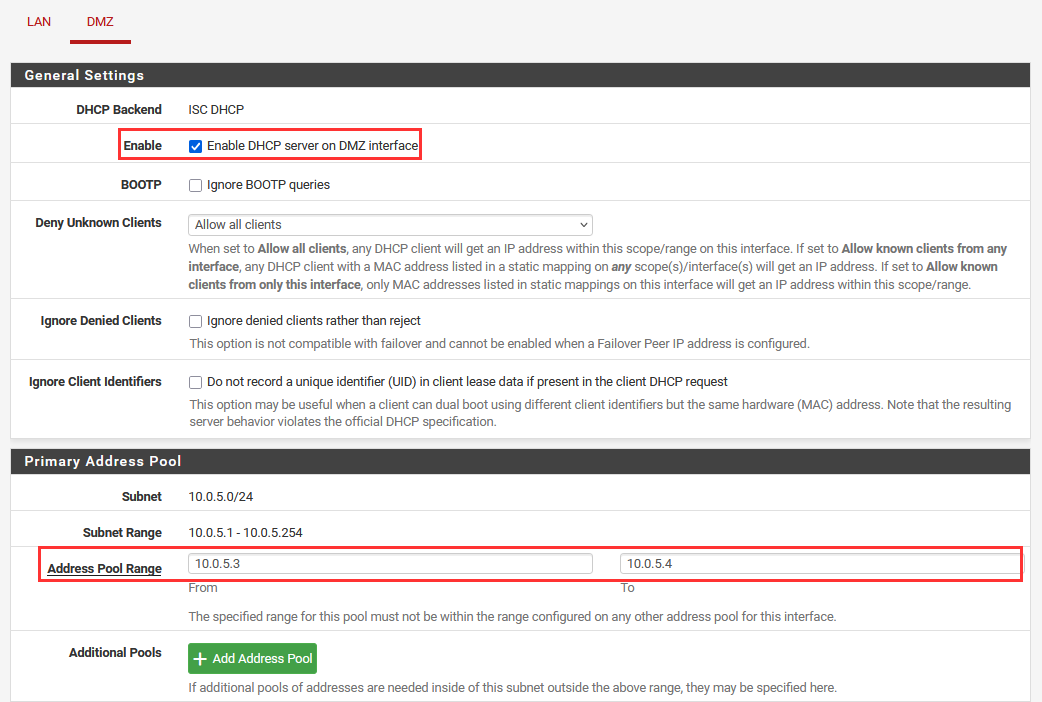Click the ISC DHCP backend text
Screen dimensions: 1042x702
[216, 110]
